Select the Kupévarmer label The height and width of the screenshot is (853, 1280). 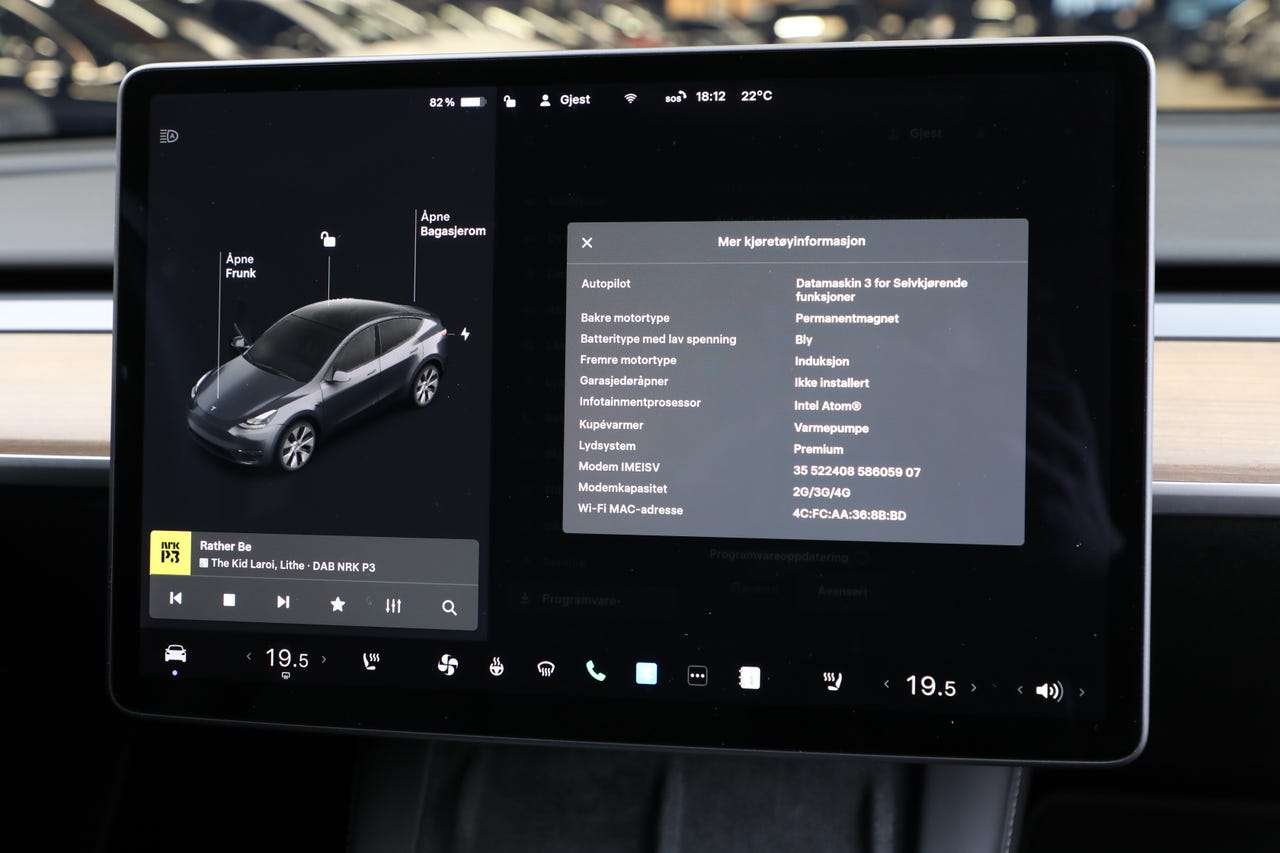tap(611, 425)
